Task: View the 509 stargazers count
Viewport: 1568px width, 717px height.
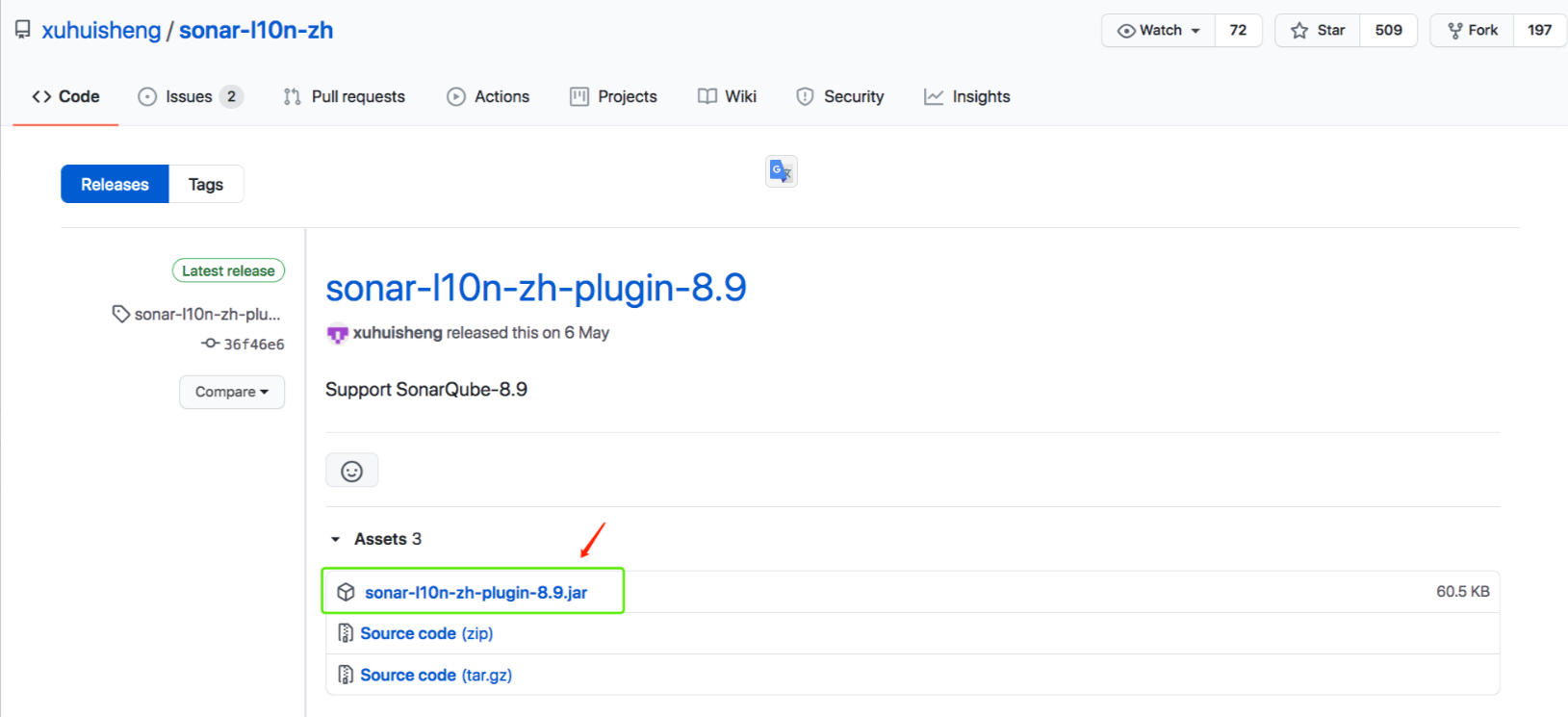Action: tap(1388, 30)
